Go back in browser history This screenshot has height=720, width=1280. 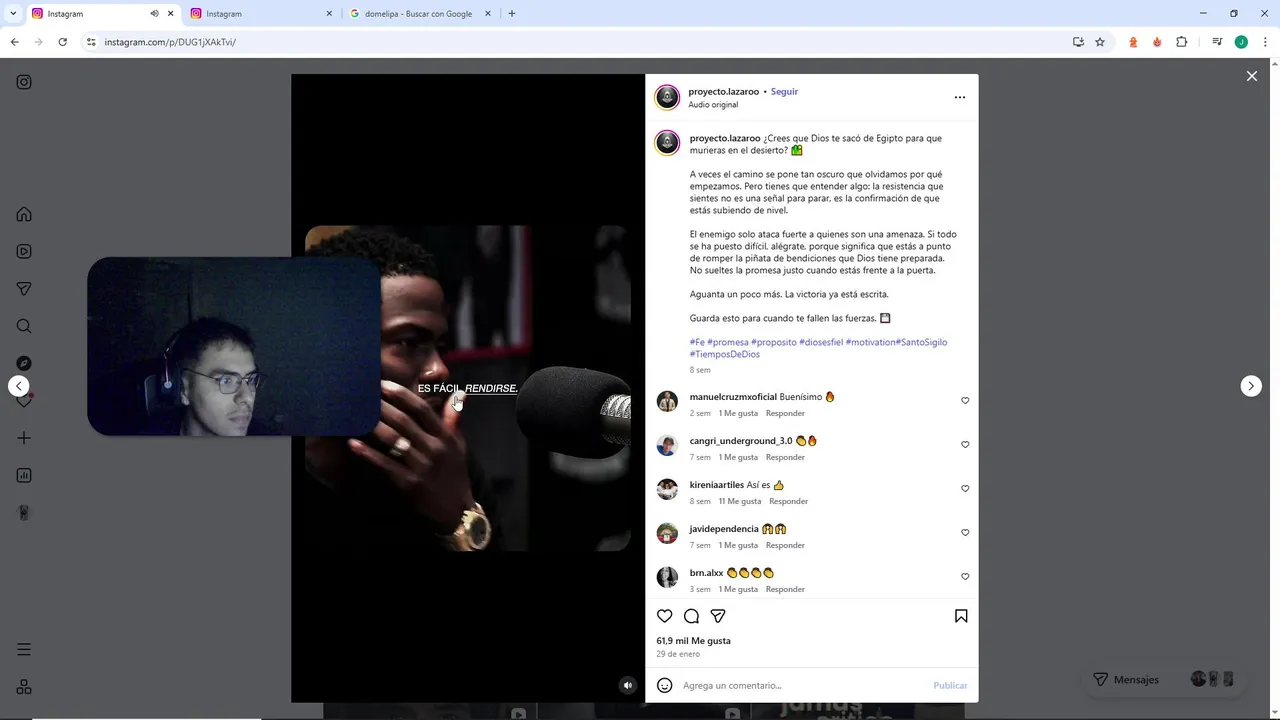coord(14,42)
